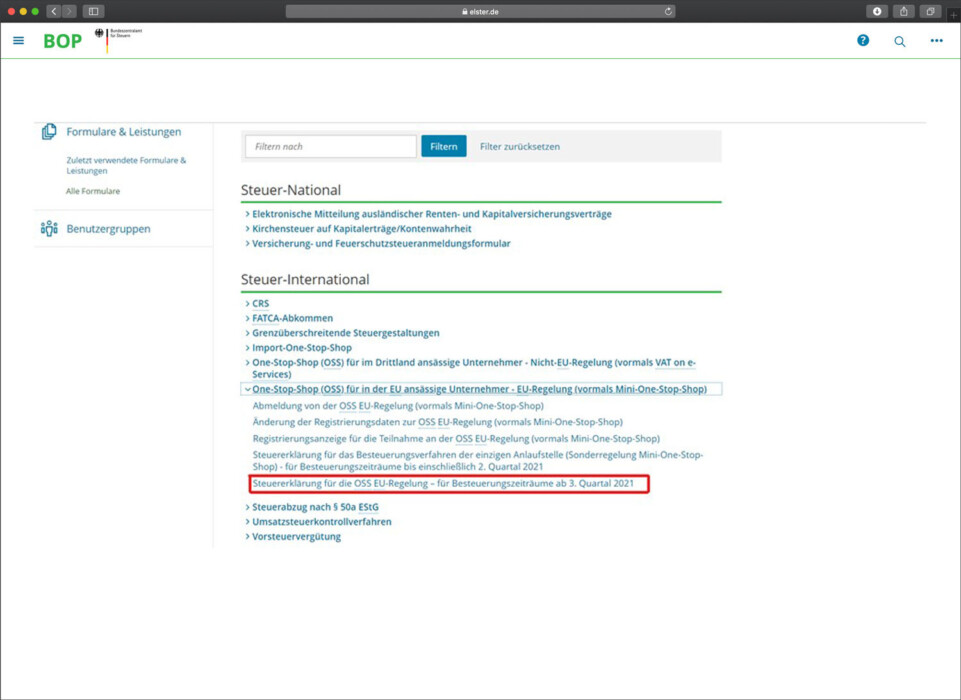This screenshot has height=700, width=961.
Task: Click the Filtern button
Action: tap(443, 146)
